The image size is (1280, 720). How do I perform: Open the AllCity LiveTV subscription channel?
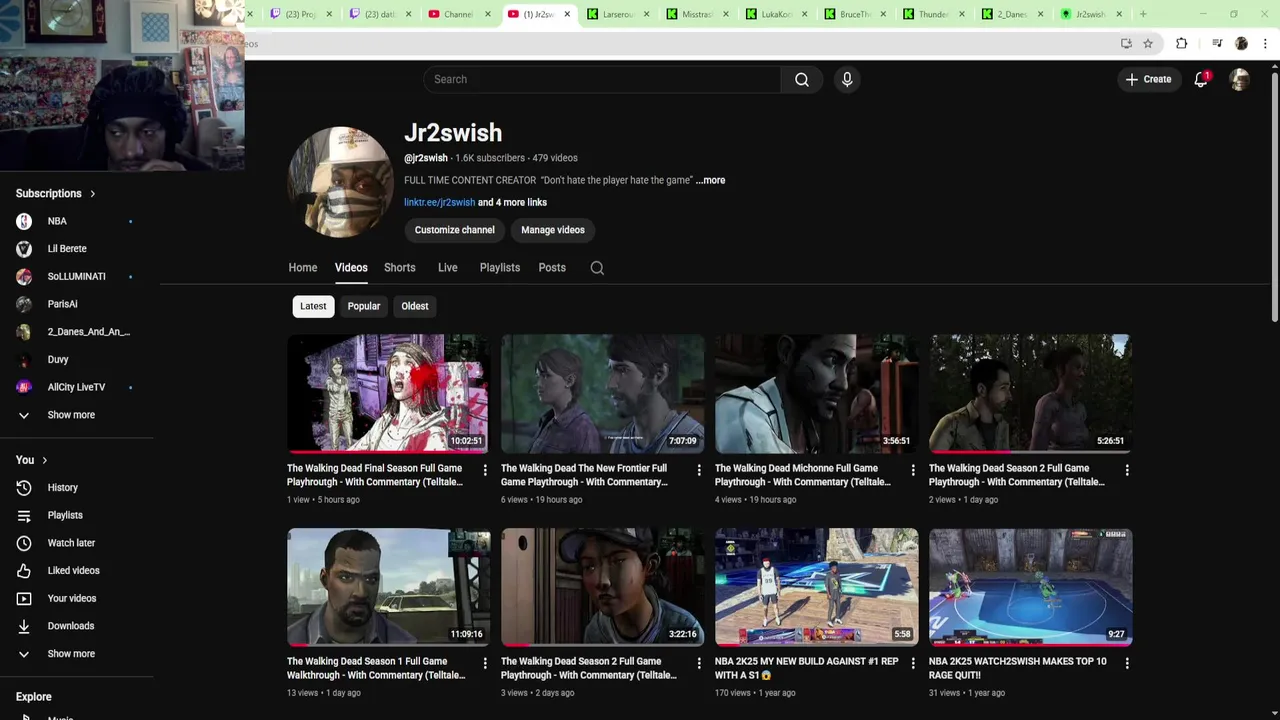(77, 387)
